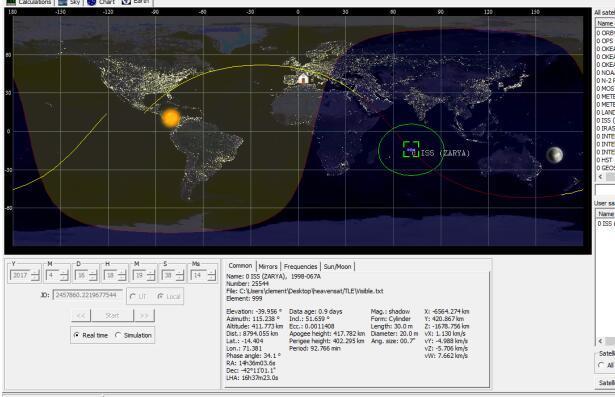Viewport: 615px width, 397px height.
Task: Click the Year (Y) value field
Action: 20,275
